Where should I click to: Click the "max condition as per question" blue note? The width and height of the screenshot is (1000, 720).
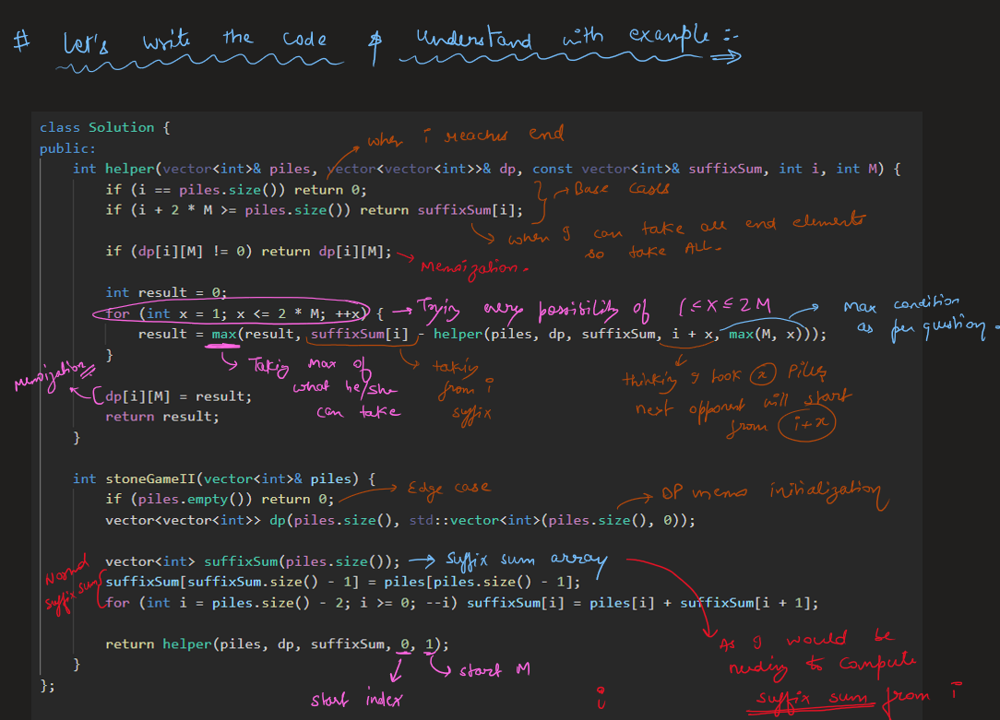click(912, 315)
